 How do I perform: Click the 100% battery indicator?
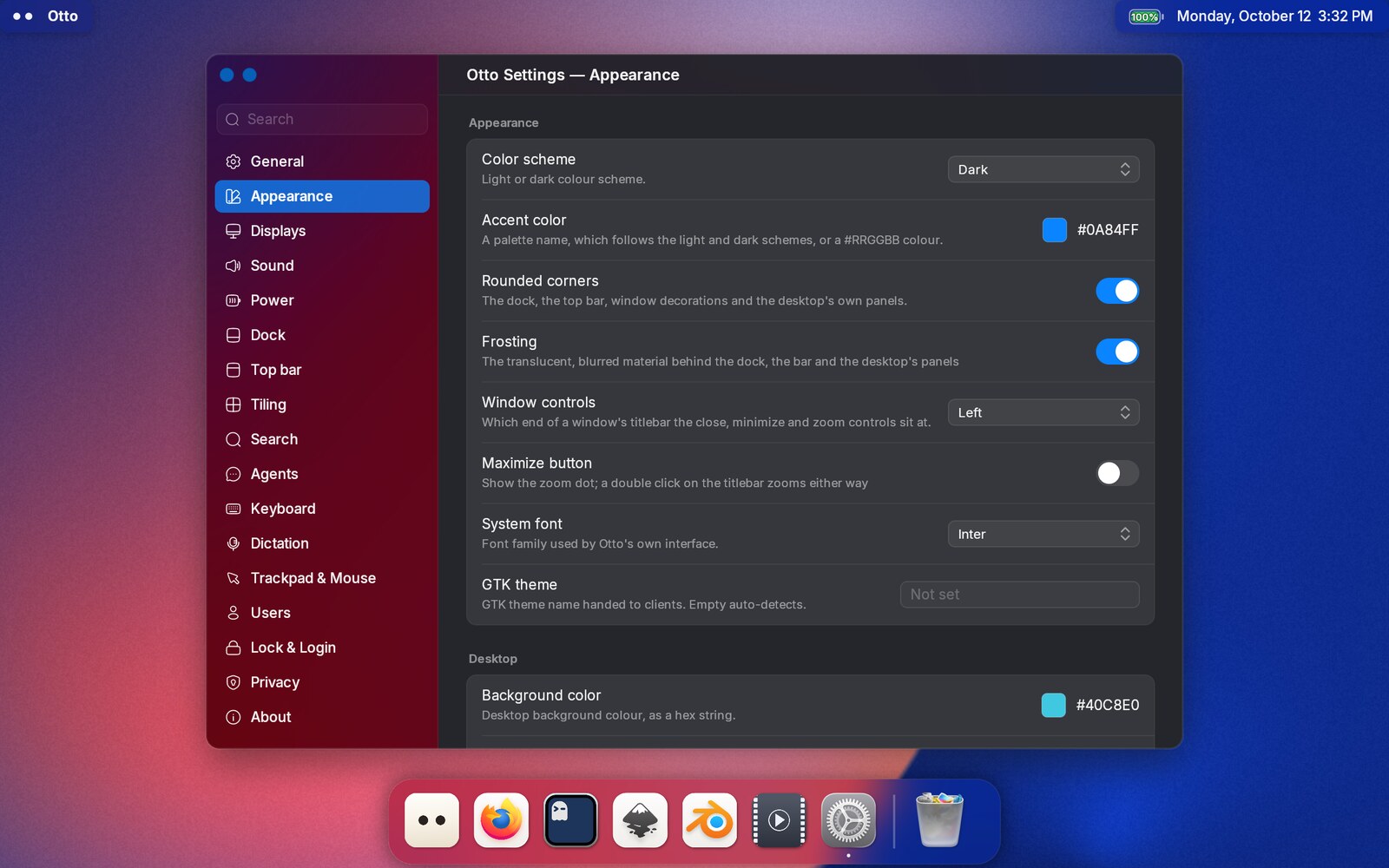pos(1145,16)
